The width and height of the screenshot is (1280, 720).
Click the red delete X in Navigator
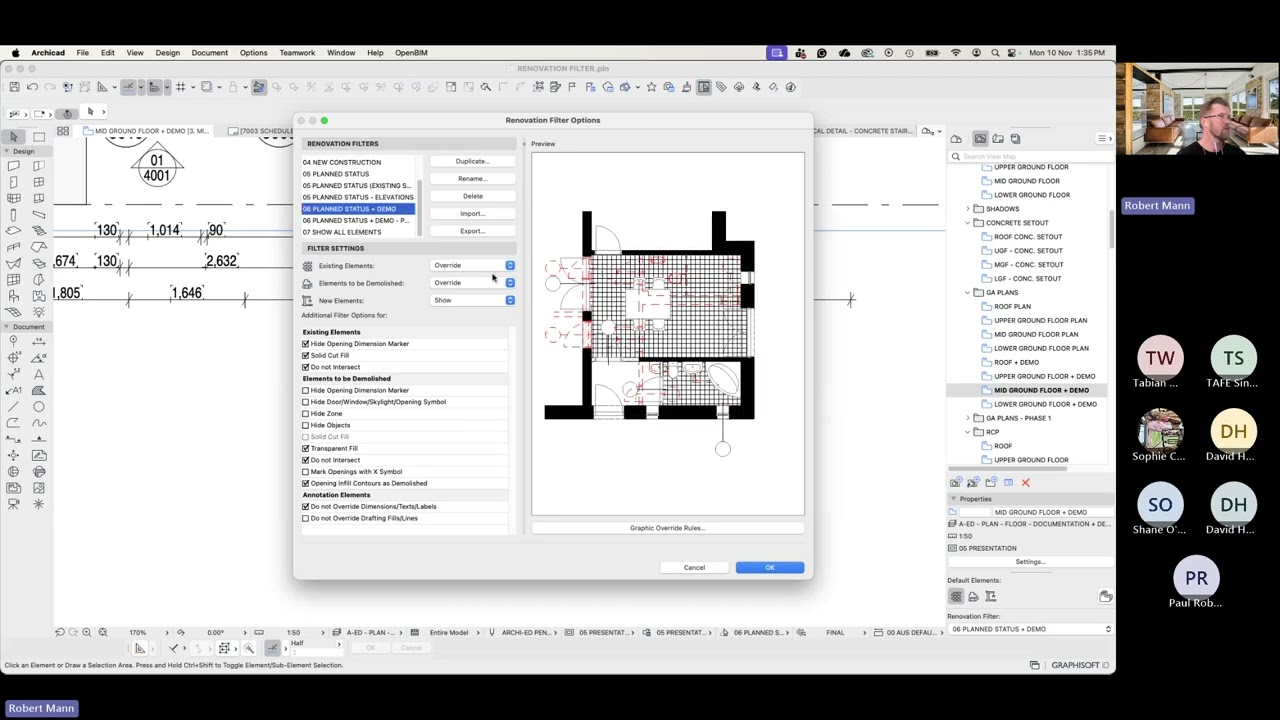coord(1025,483)
